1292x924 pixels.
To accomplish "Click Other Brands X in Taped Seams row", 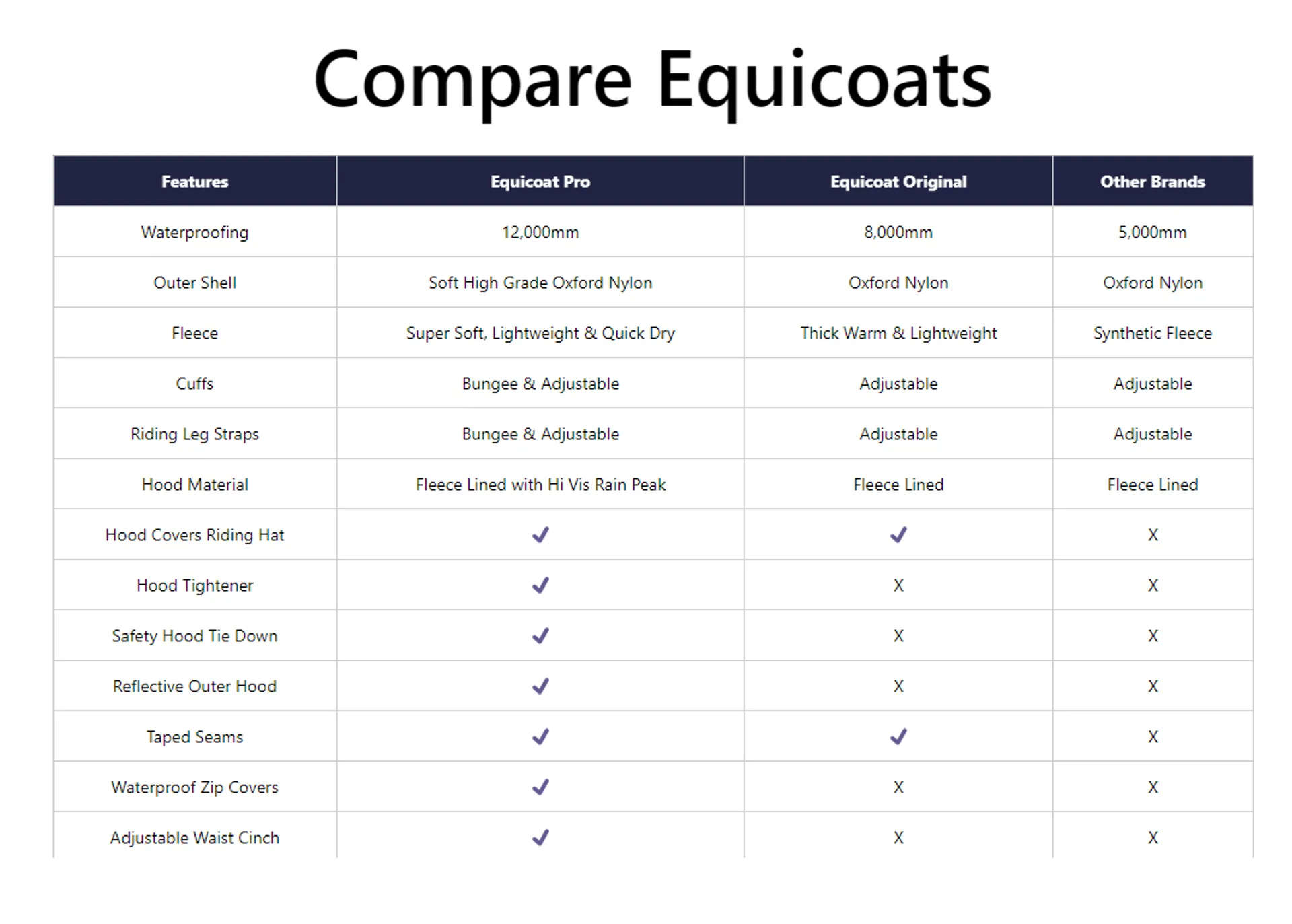I will click(1153, 737).
